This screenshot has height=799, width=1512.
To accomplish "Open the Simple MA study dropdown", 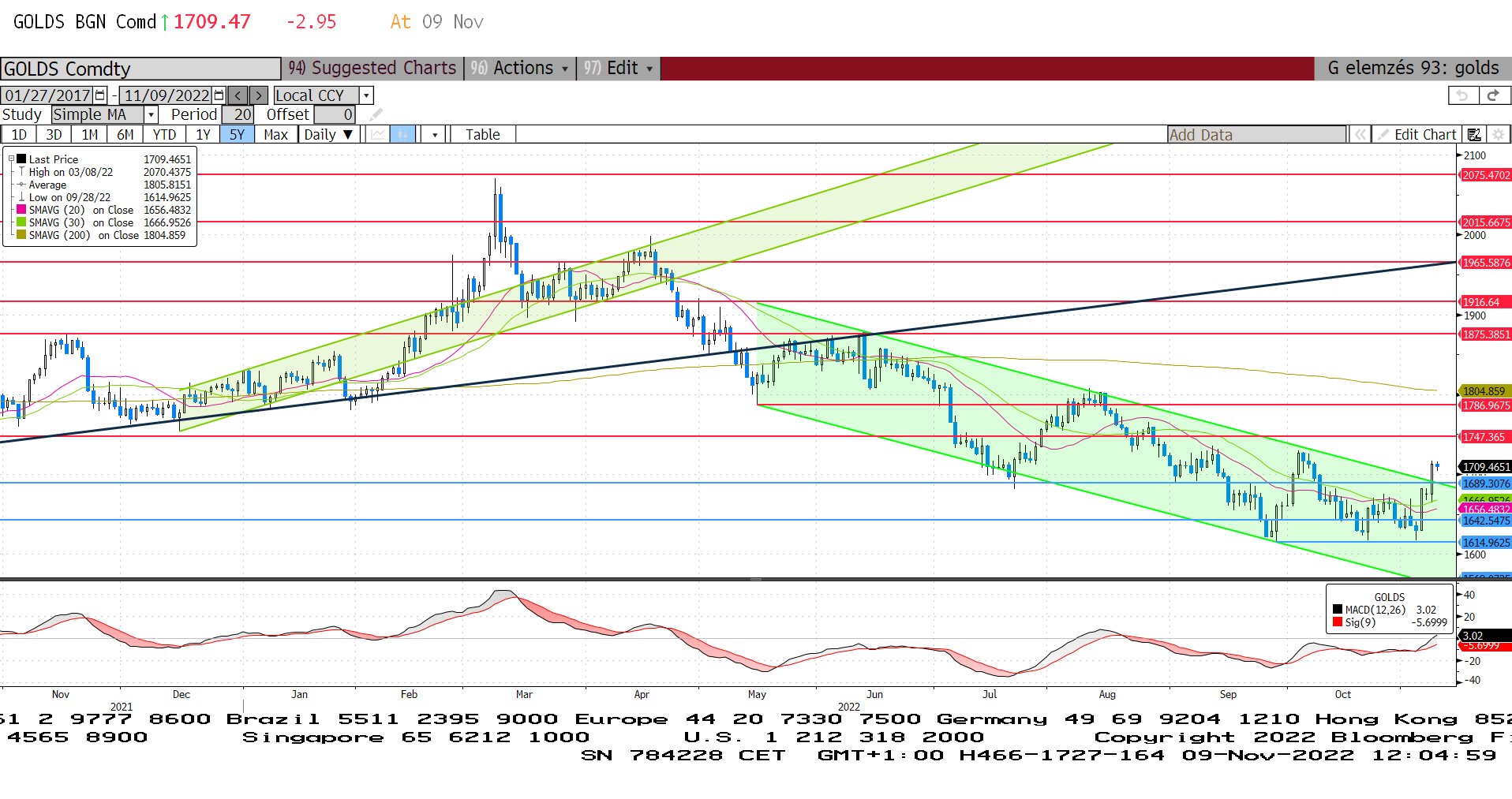I will pos(151,115).
